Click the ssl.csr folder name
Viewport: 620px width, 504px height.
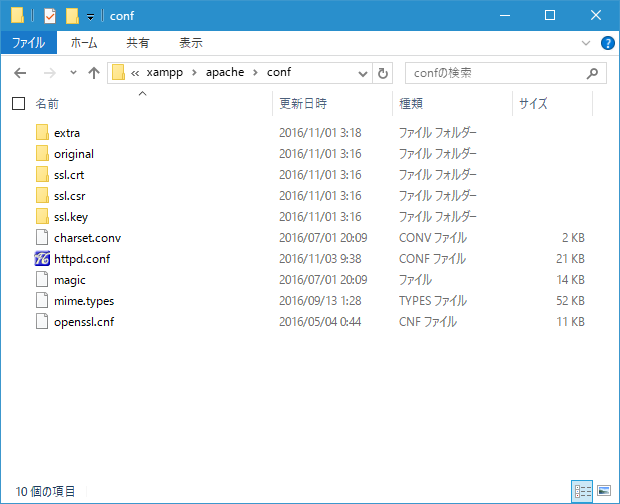coord(70,196)
